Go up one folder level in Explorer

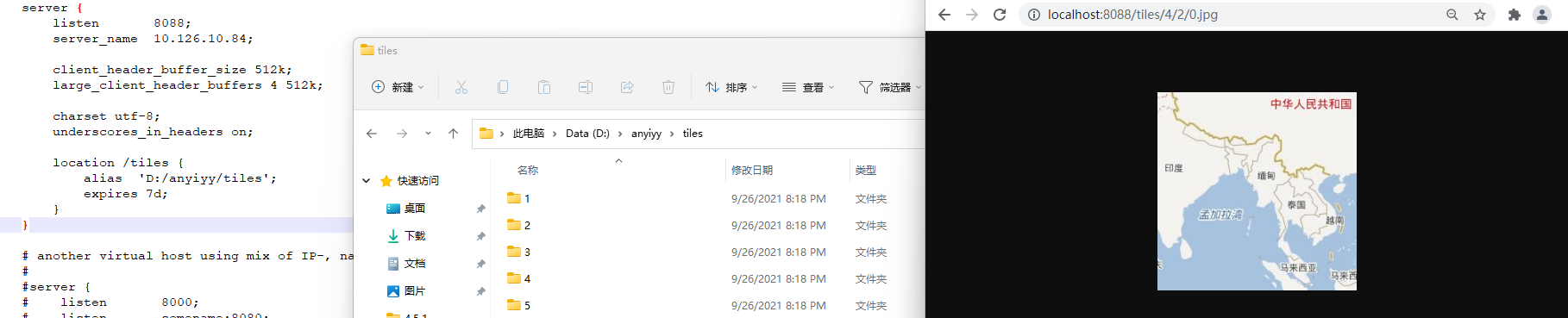453,134
